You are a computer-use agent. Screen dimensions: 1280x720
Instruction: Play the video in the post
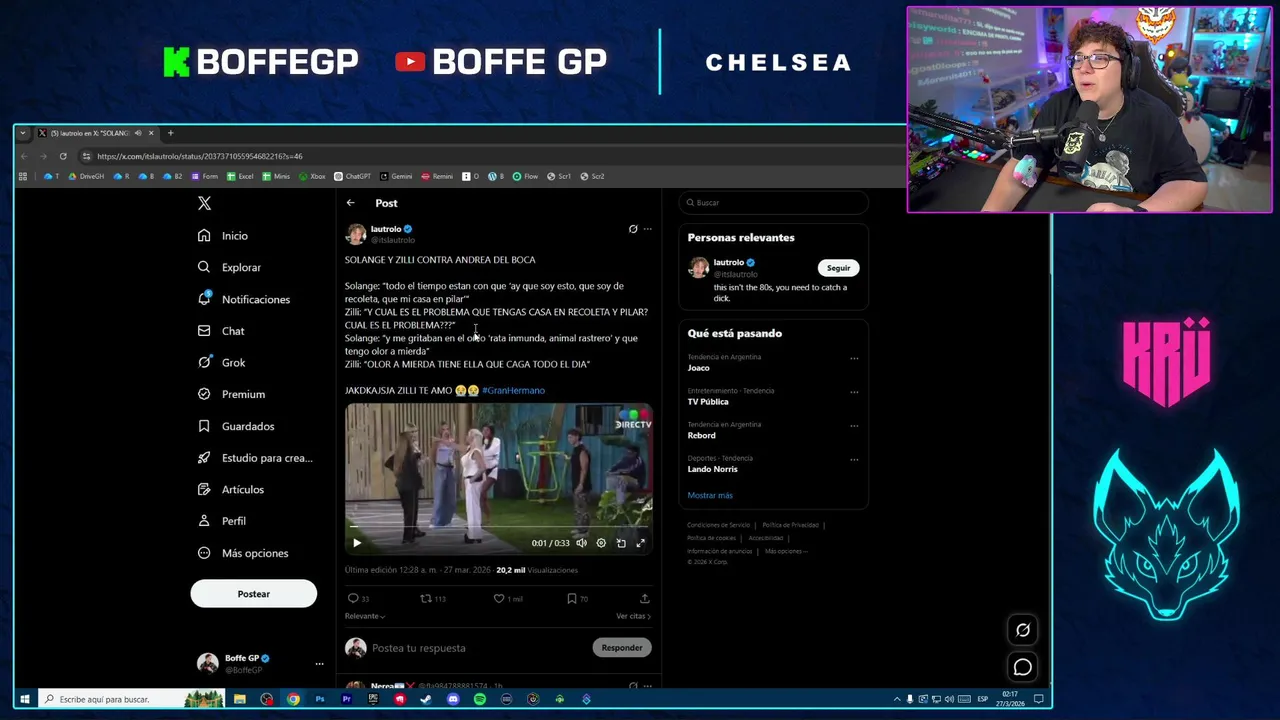357,543
